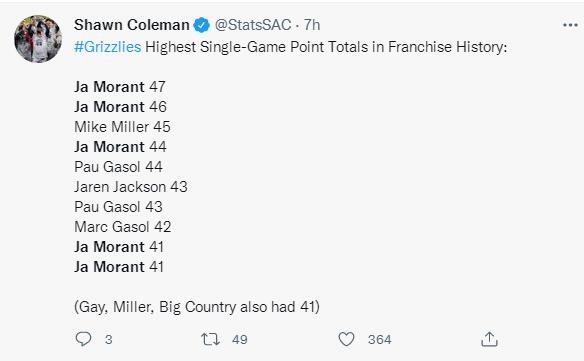Open the tweet's 7h timestamp

(312, 25)
